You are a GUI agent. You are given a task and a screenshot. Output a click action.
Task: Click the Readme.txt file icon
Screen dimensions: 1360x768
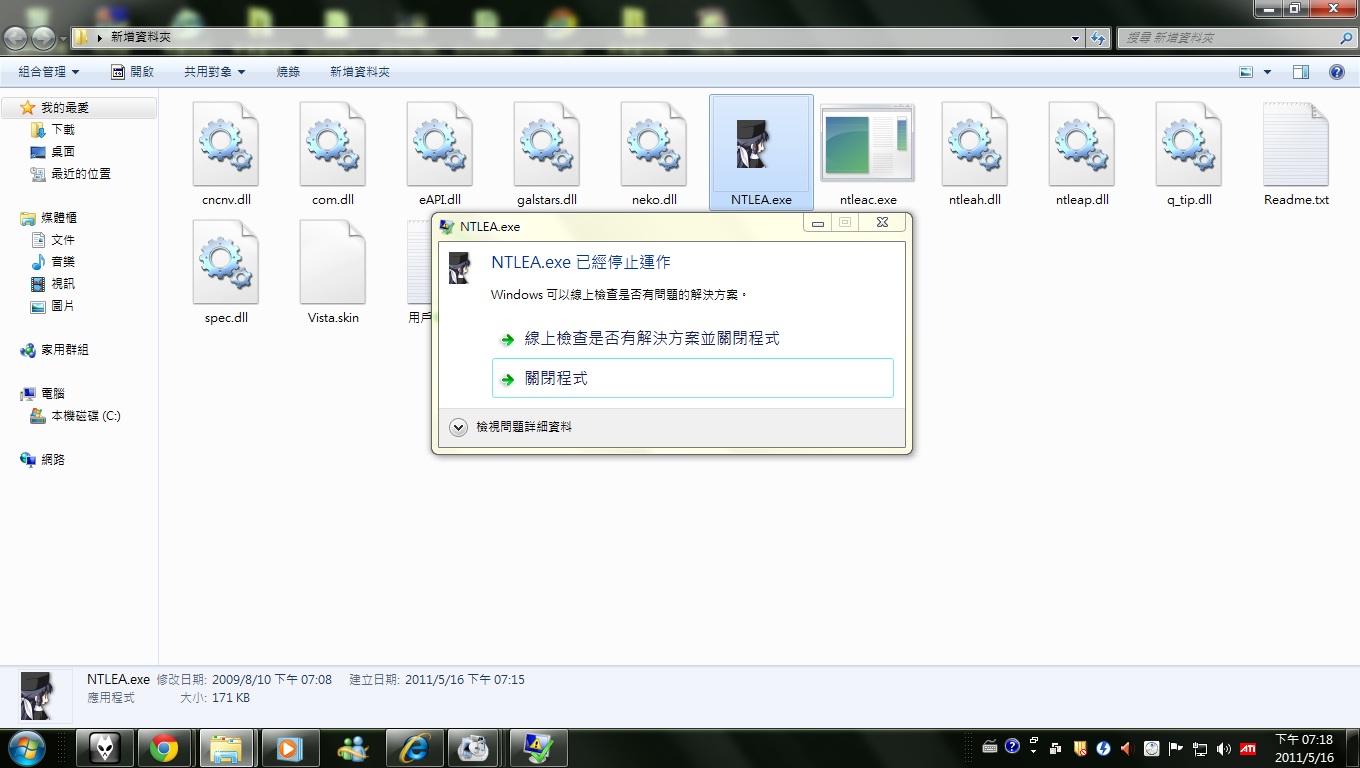[1296, 146]
